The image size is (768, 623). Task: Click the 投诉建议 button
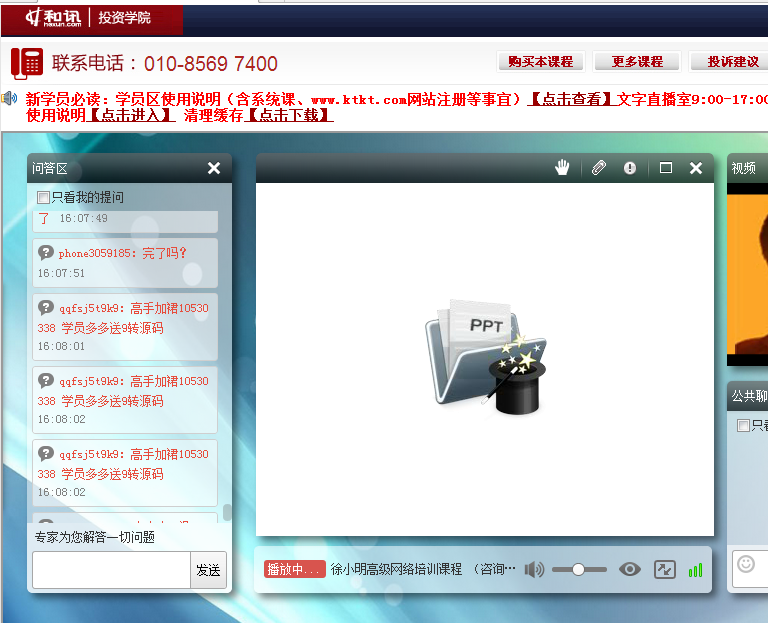coord(732,62)
